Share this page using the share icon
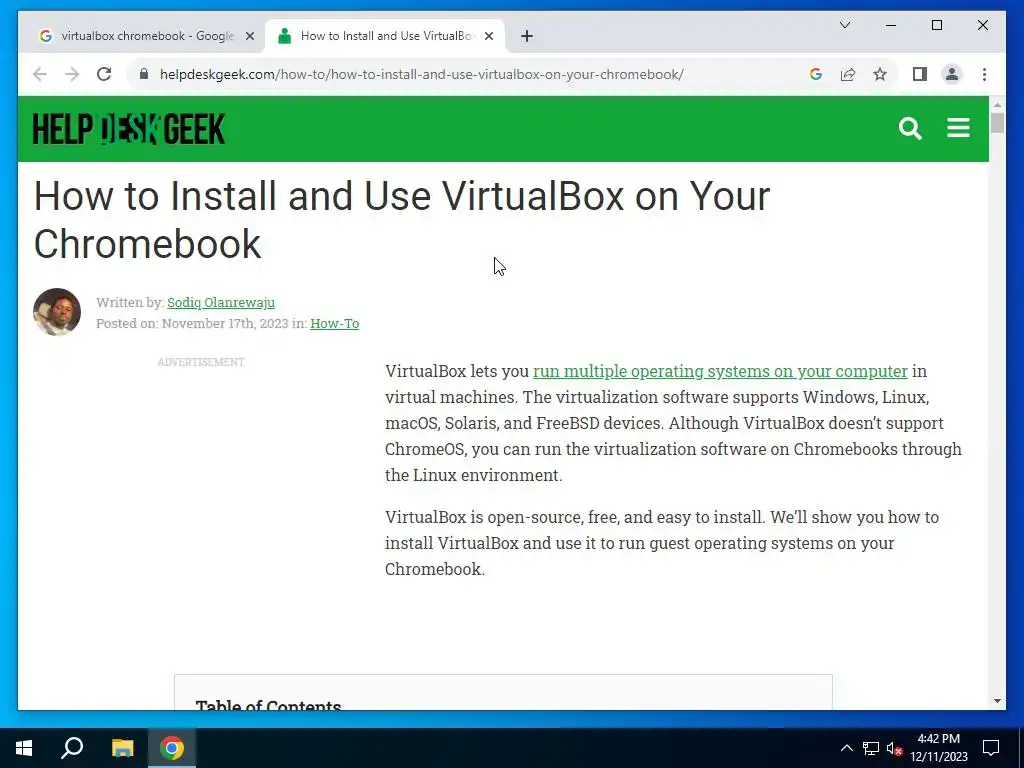The width and height of the screenshot is (1024, 768). (848, 74)
